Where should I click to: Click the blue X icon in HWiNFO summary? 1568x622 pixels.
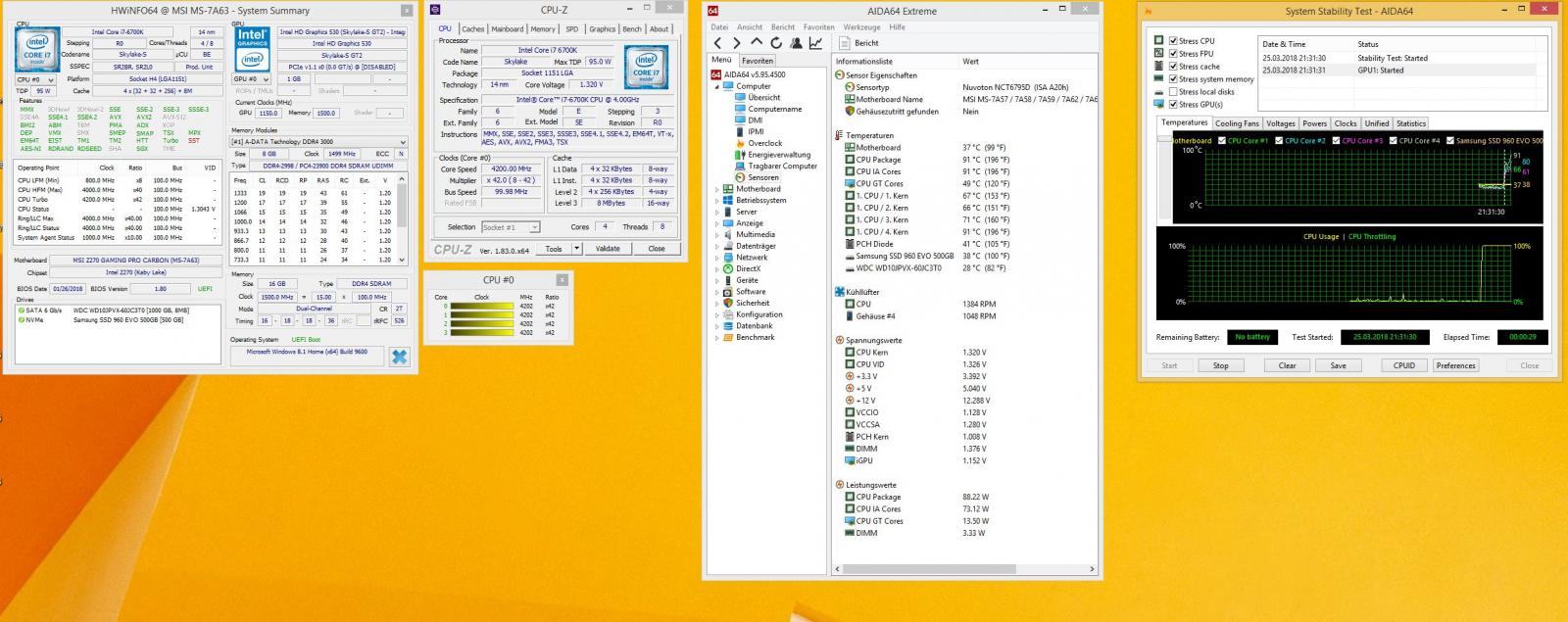[399, 357]
